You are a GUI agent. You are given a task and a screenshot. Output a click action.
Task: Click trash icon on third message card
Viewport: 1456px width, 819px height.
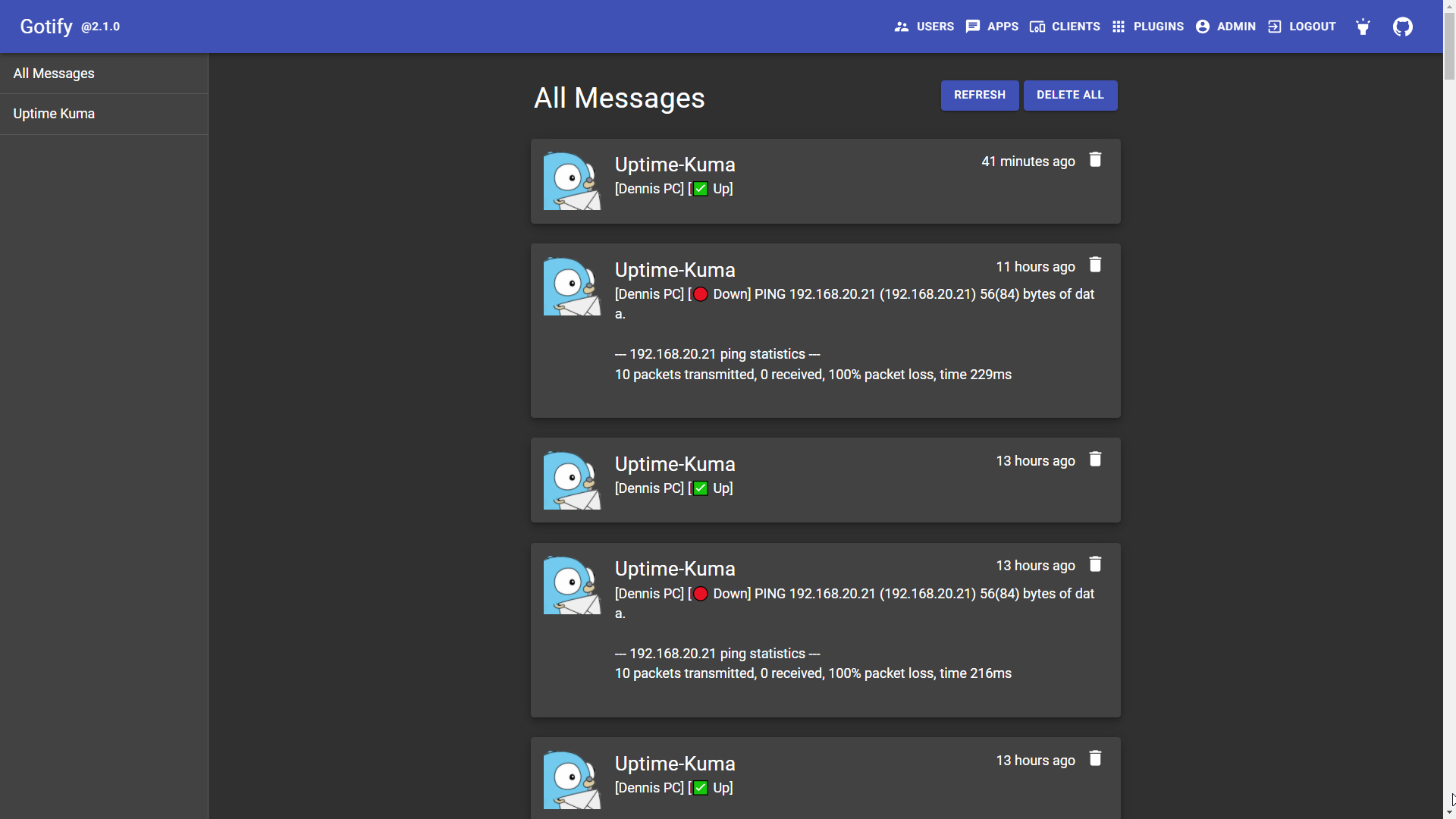[x=1095, y=460]
